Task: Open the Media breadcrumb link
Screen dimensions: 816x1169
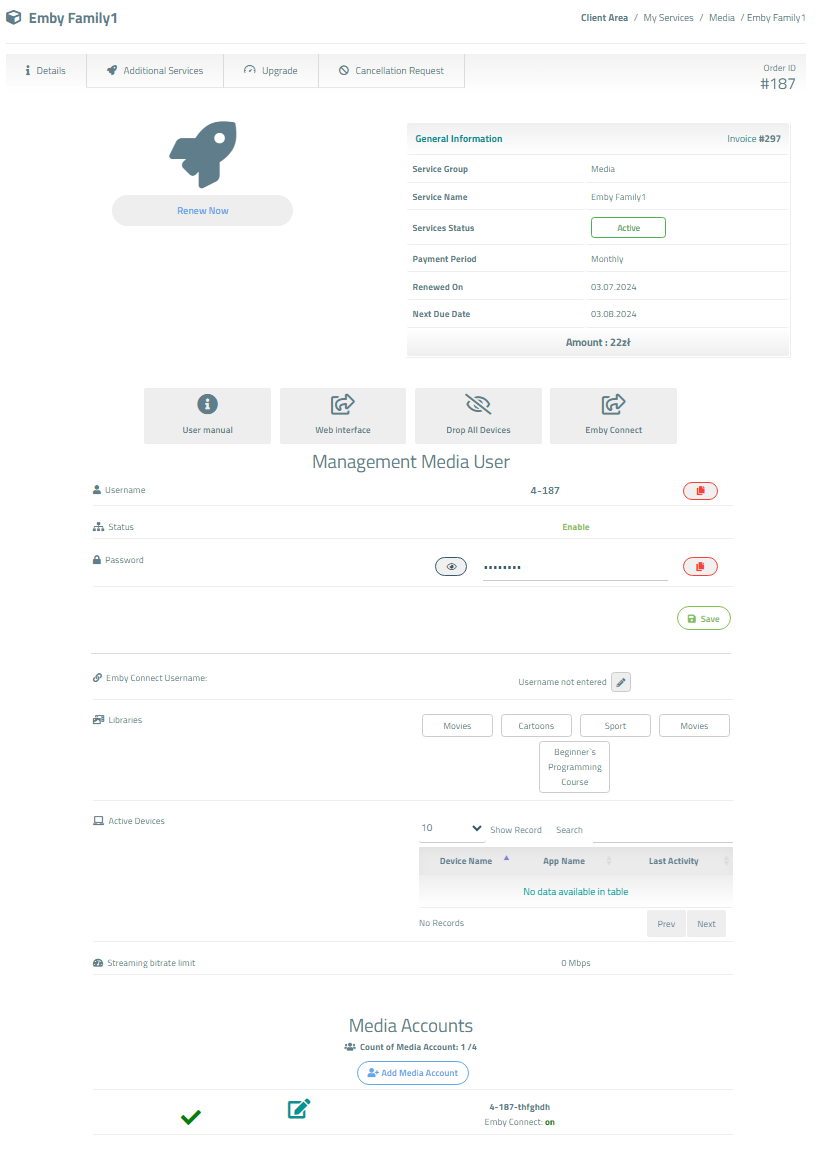Action: point(721,18)
